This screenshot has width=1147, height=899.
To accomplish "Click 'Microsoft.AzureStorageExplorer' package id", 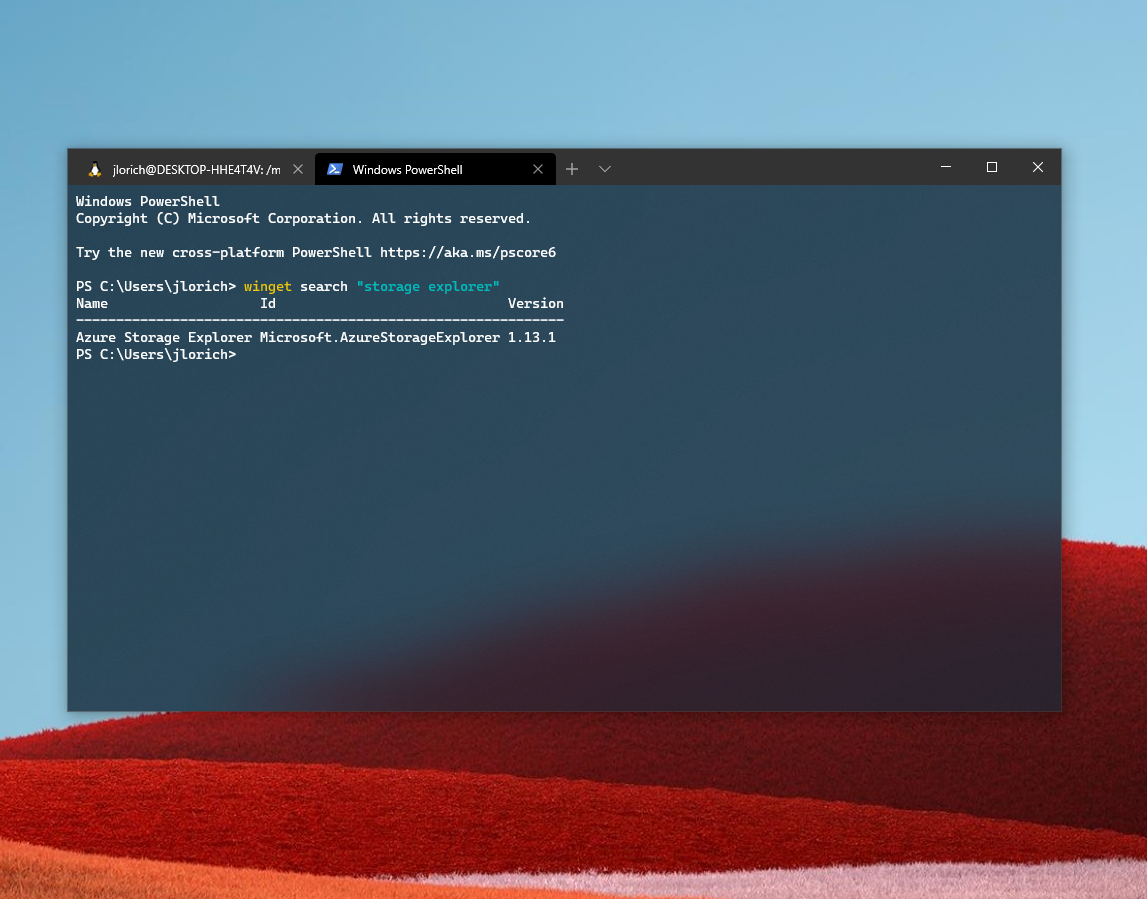I will 380,337.
